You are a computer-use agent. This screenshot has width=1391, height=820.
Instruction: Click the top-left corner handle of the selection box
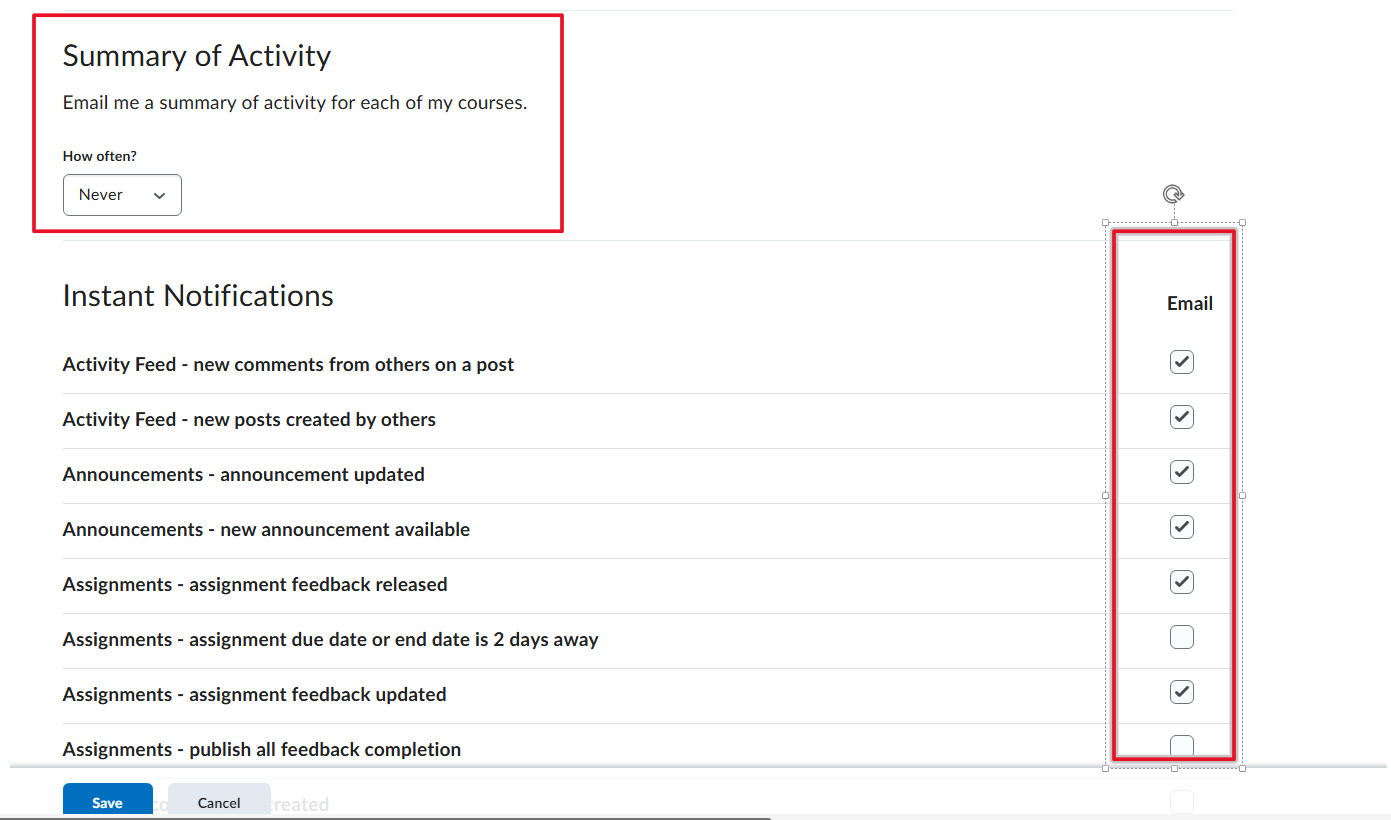tap(1105, 222)
